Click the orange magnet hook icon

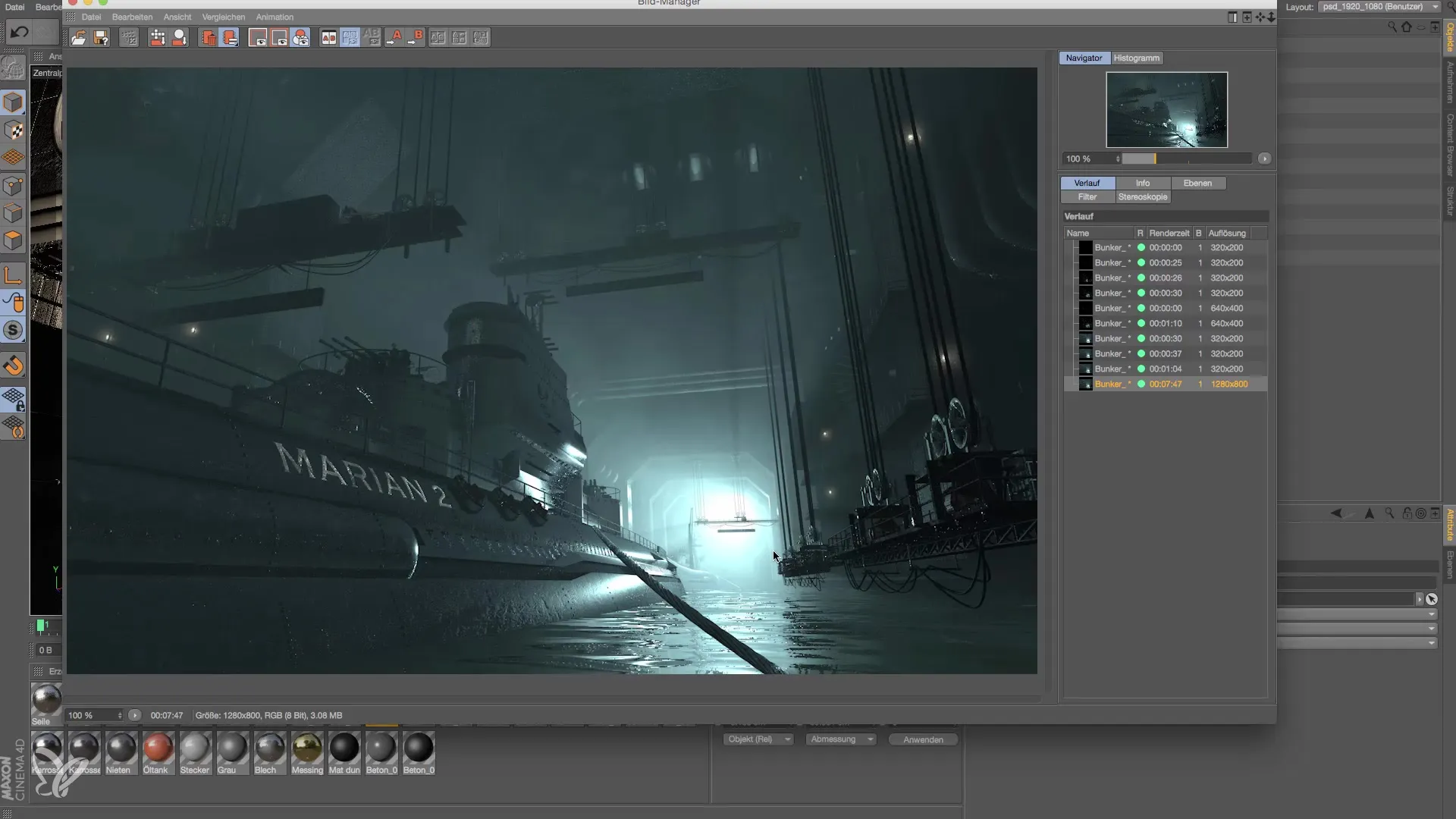pos(13,366)
